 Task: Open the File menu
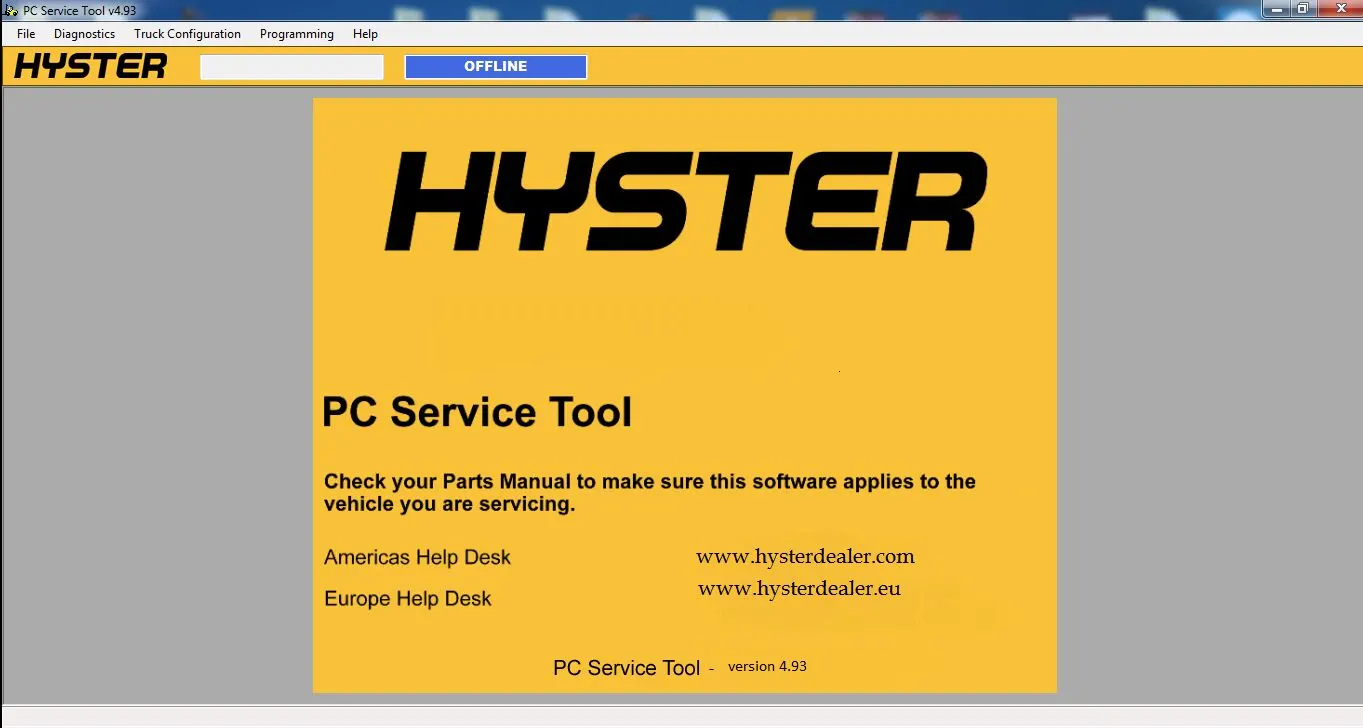point(26,34)
